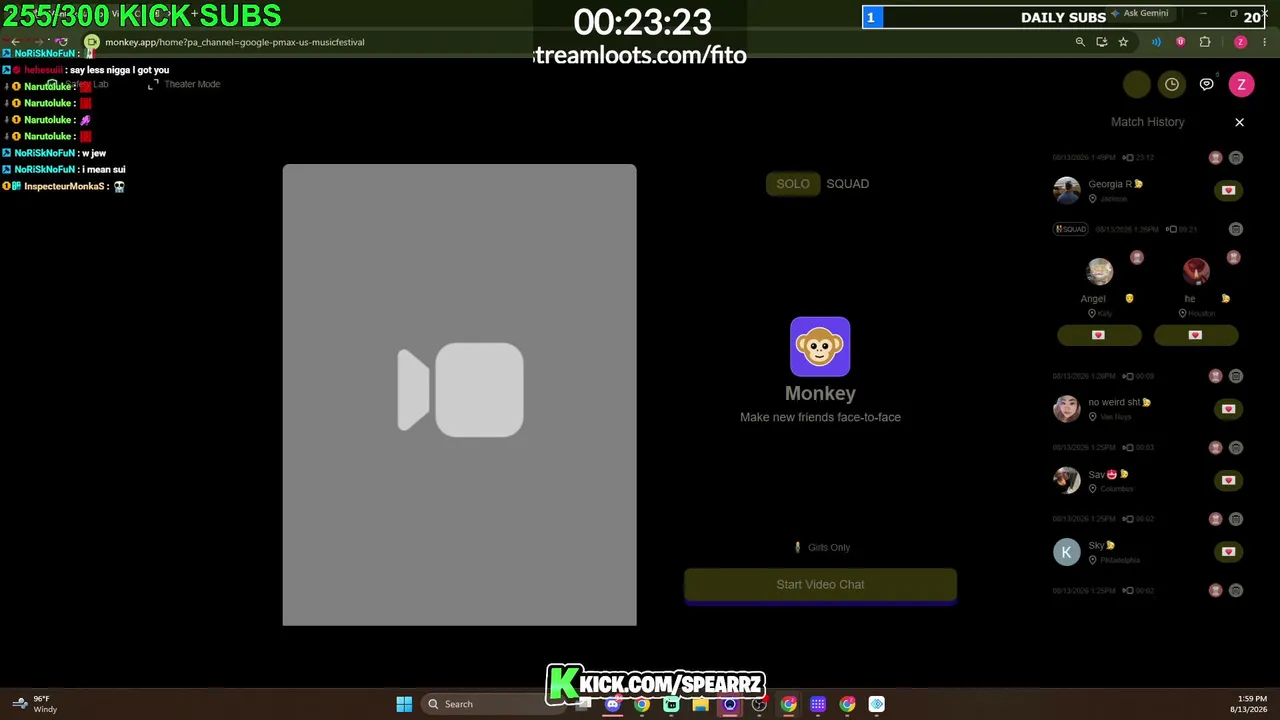Report the Georgia R match
The width and height of the screenshot is (1280, 720).
point(1216,158)
